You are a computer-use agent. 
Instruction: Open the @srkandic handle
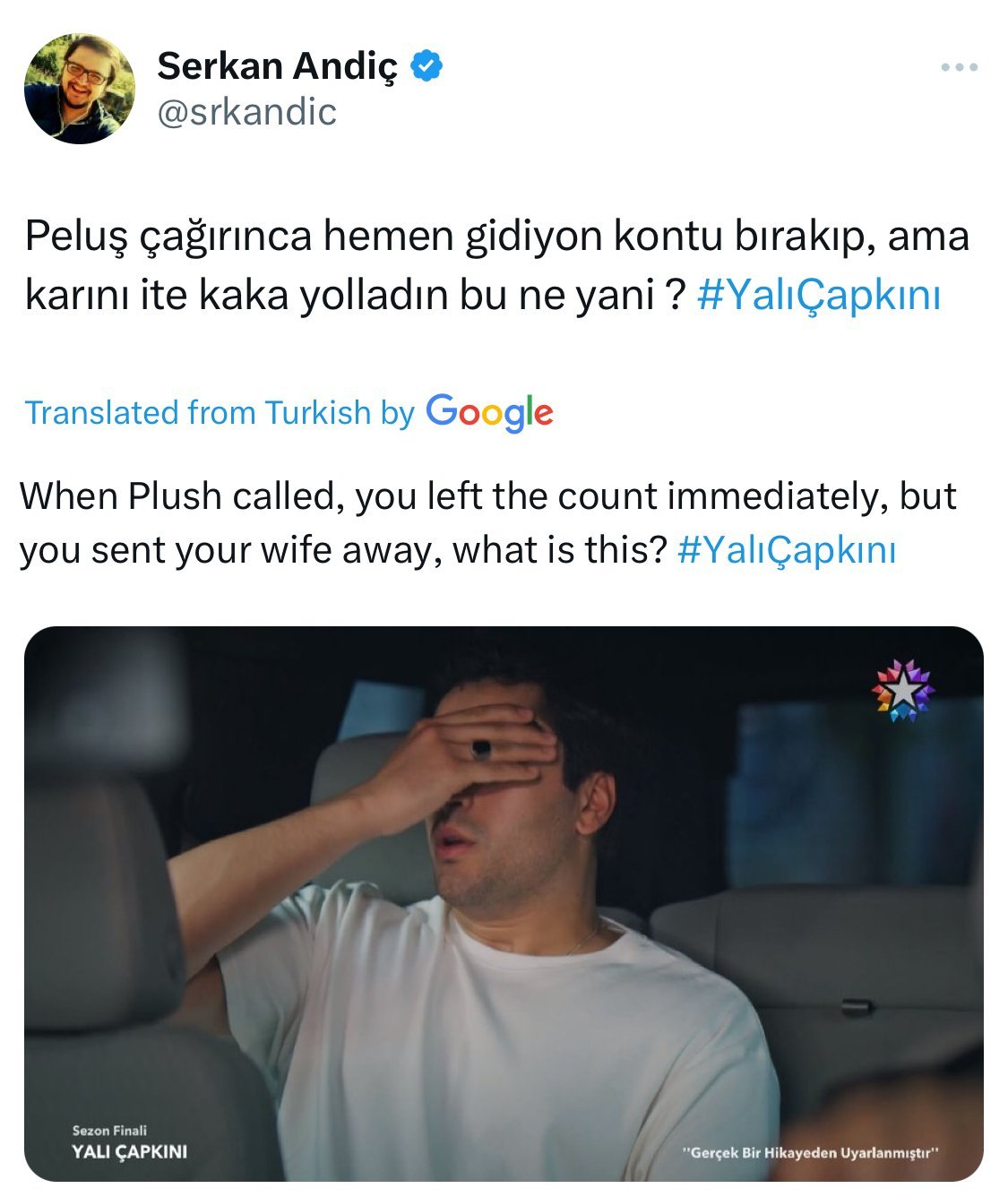click(x=246, y=112)
